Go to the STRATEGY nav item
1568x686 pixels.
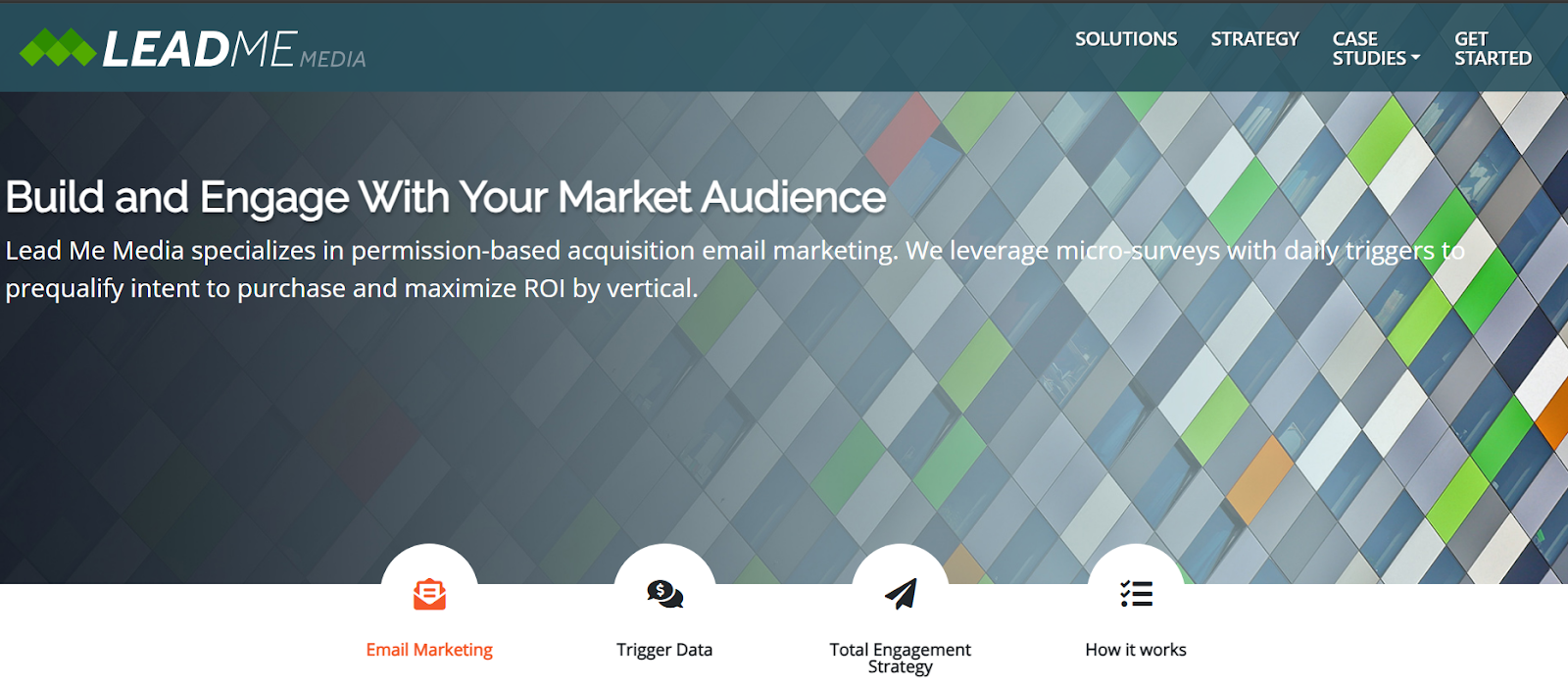coord(1254,39)
